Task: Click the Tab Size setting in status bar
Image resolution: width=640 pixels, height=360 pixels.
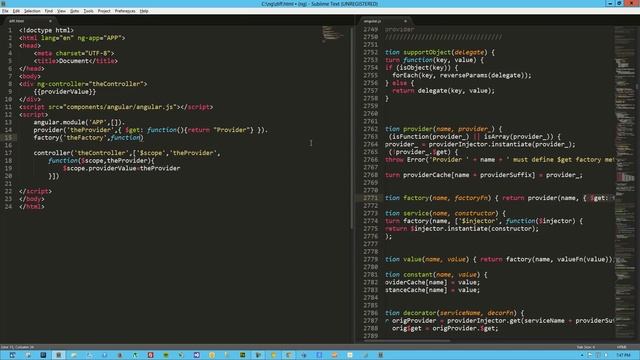Action: pyautogui.click(x=585, y=347)
